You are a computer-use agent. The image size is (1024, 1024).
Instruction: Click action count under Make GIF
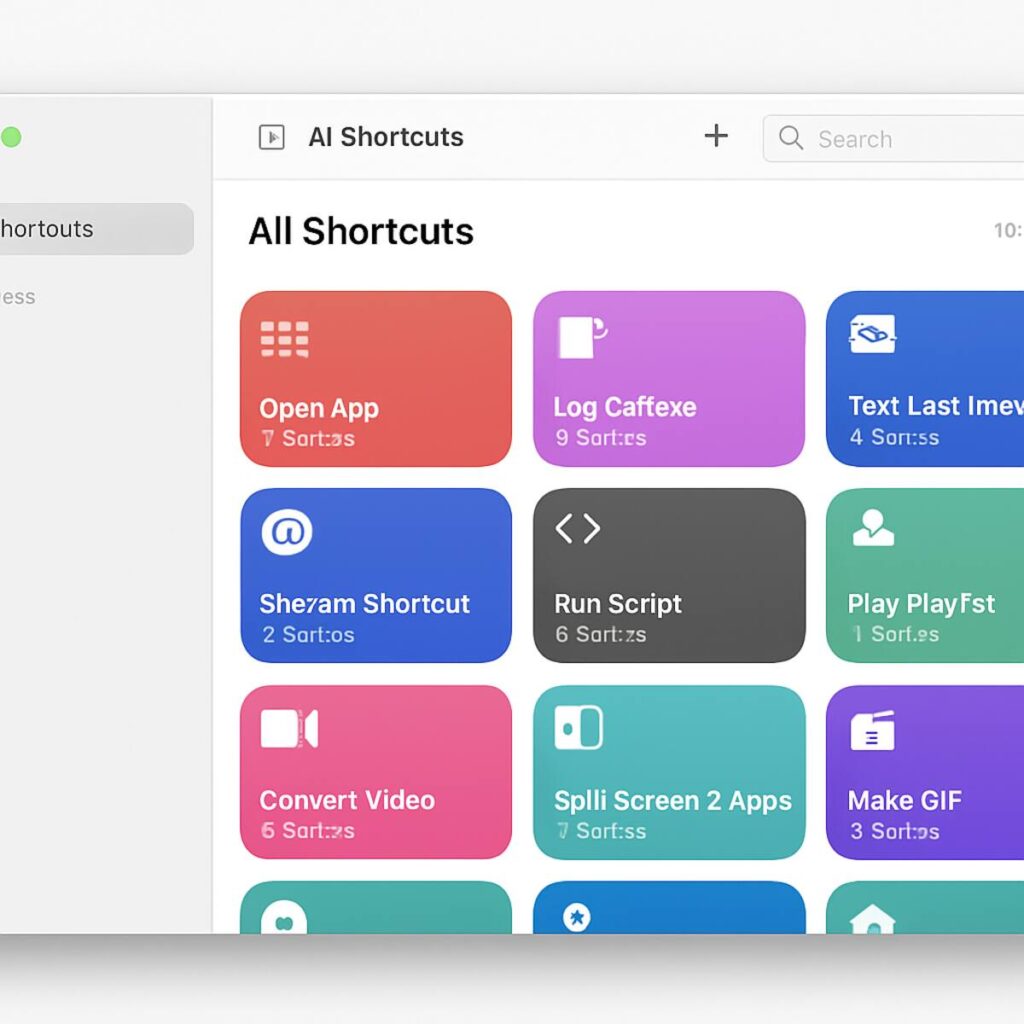click(x=894, y=831)
